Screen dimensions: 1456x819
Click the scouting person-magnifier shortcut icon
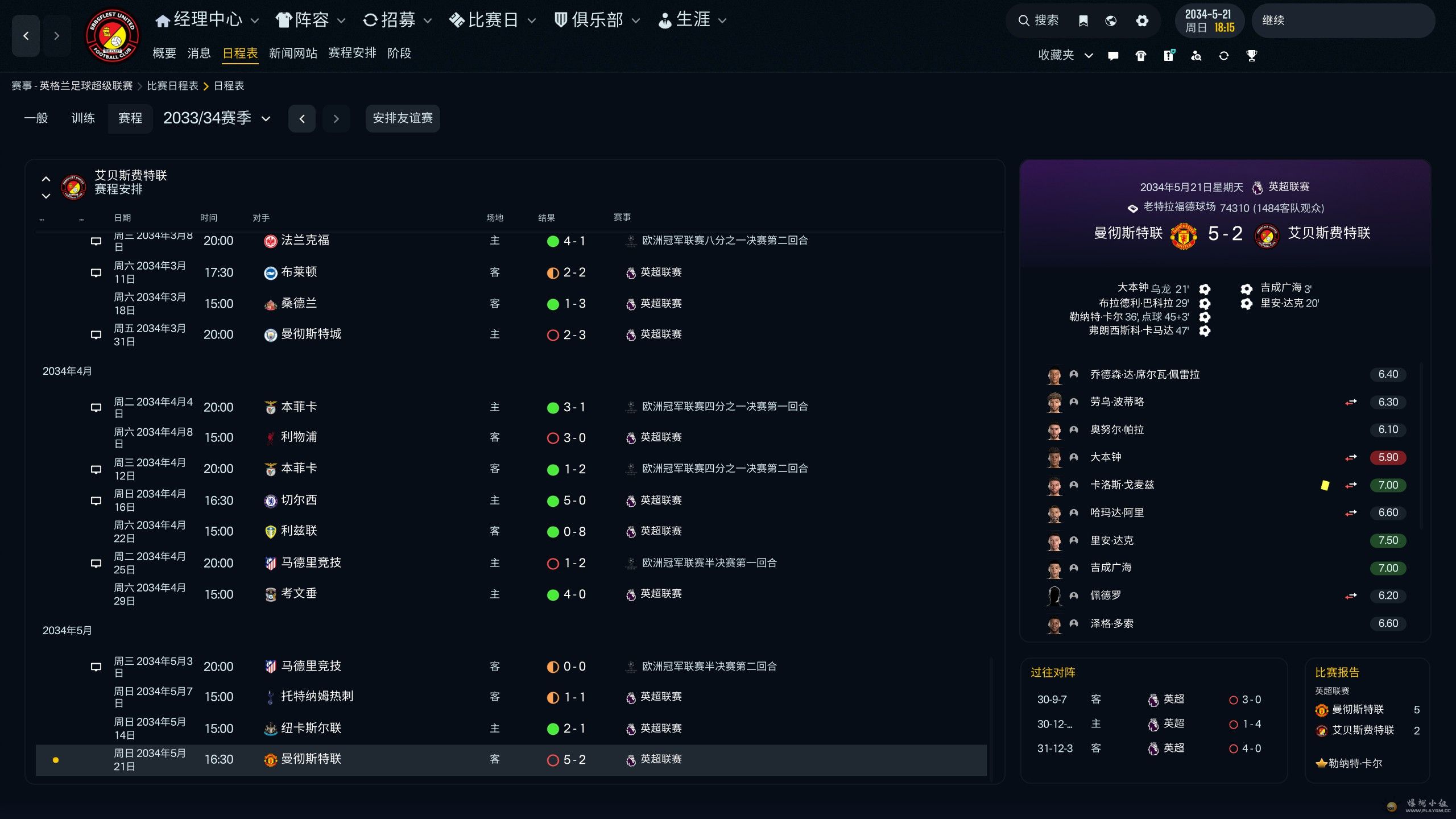pos(1196,56)
